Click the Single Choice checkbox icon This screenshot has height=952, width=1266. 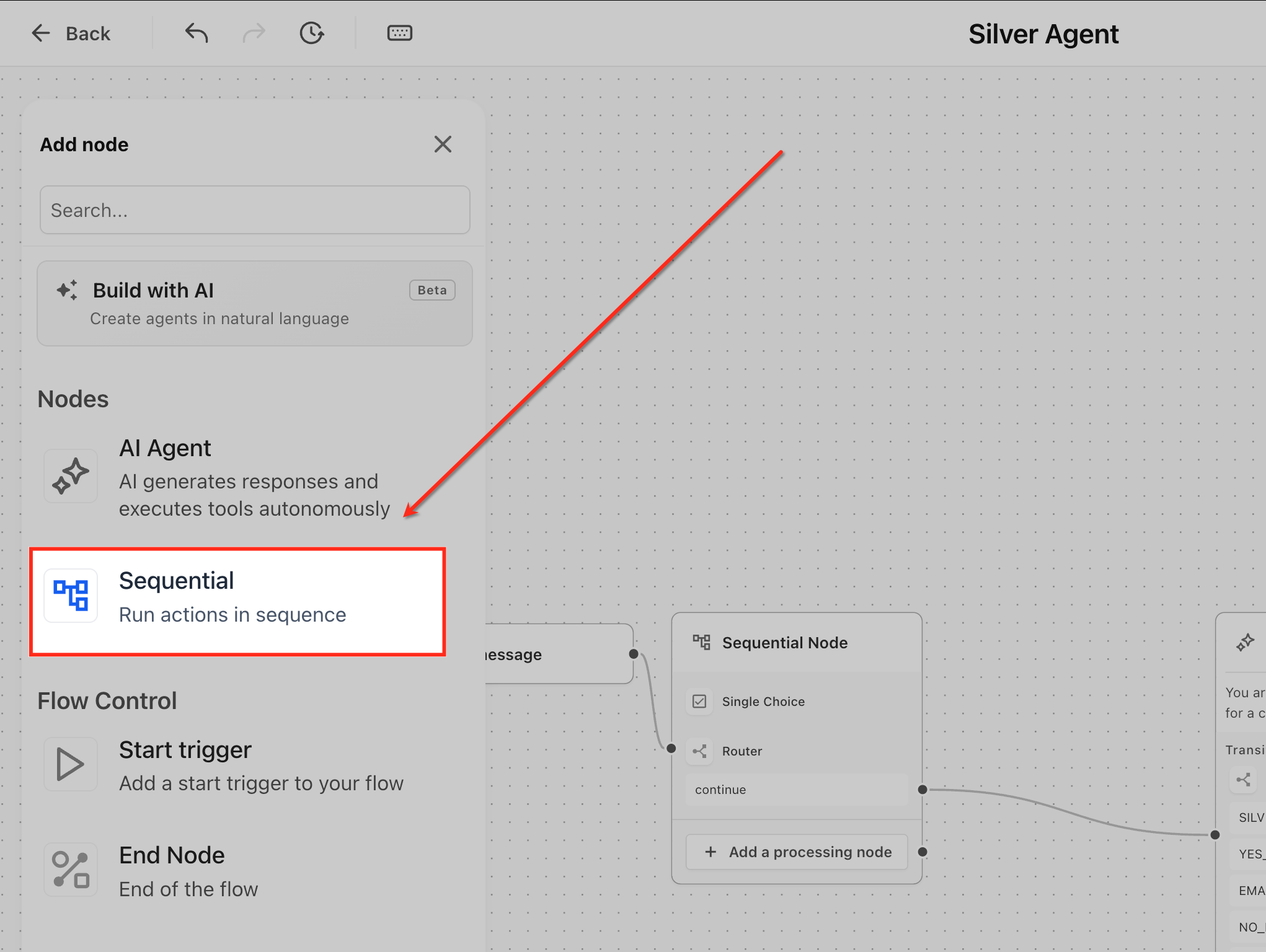tap(699, 702)
